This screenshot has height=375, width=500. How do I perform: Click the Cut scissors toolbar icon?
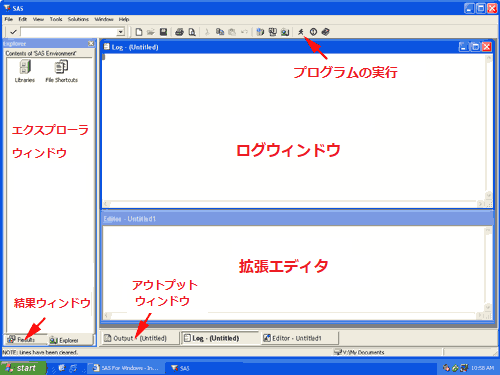(207, 32)
